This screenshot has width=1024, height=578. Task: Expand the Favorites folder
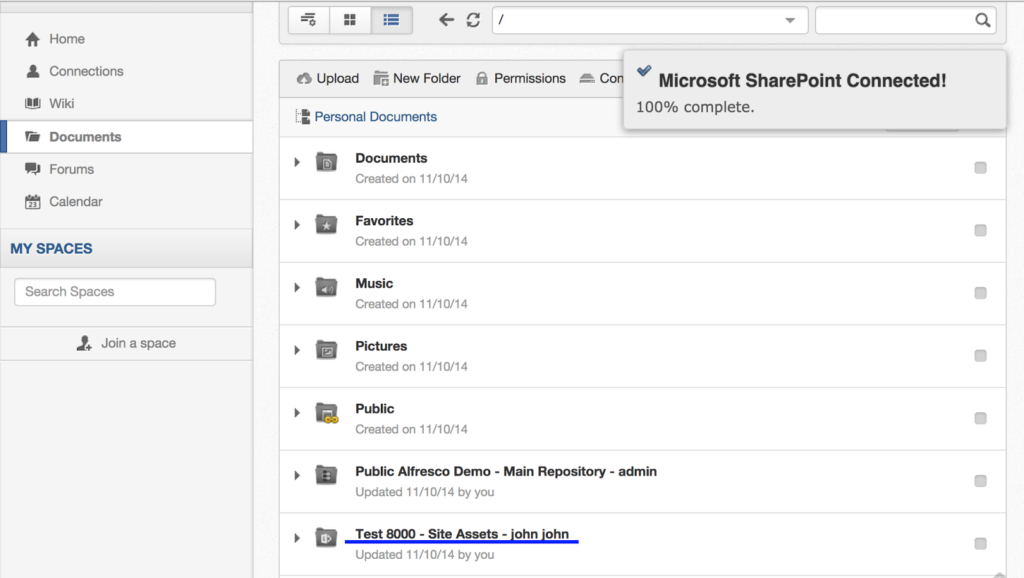[297, 225]
